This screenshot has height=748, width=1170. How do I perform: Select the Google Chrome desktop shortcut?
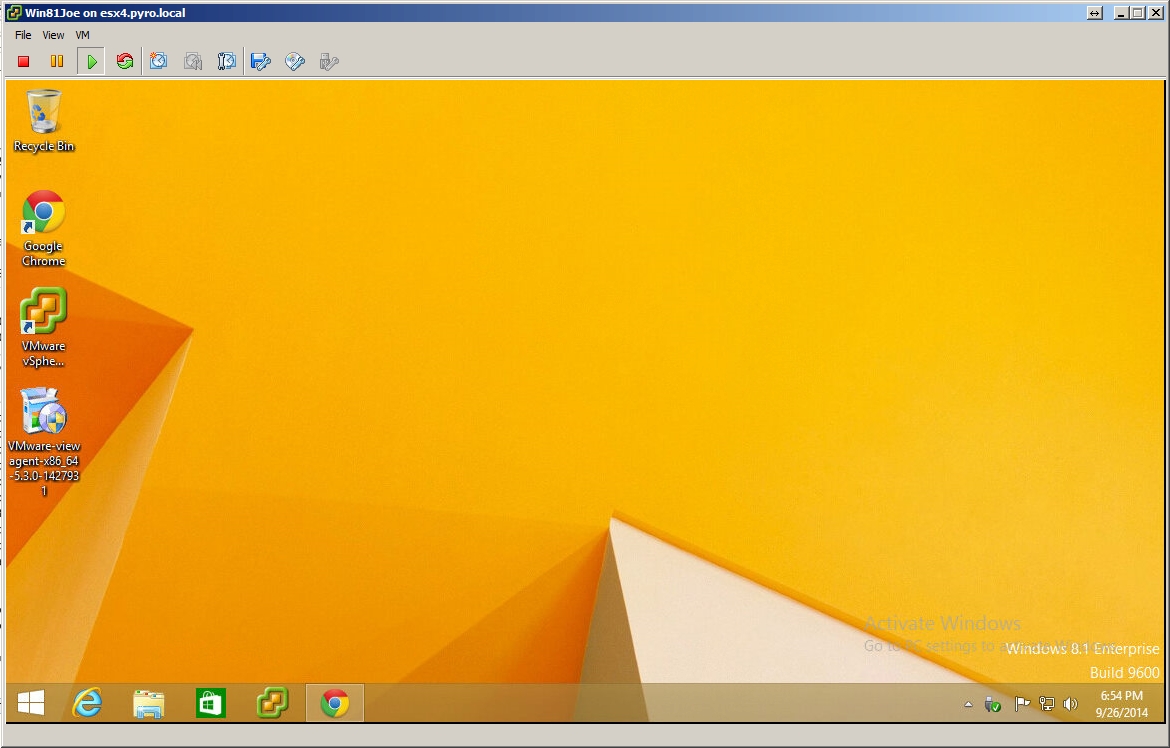(44, 213)
